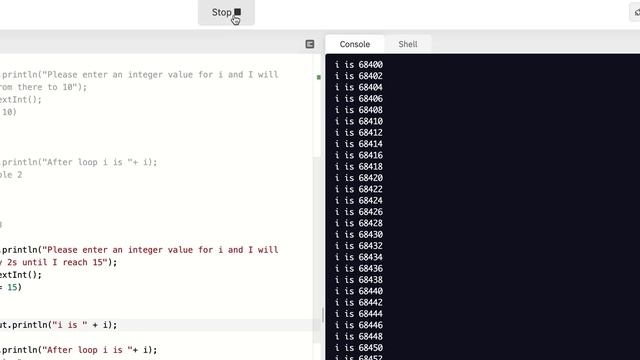Click the green marker in editor gutter

pyautogui.click(x=319, y=77)
